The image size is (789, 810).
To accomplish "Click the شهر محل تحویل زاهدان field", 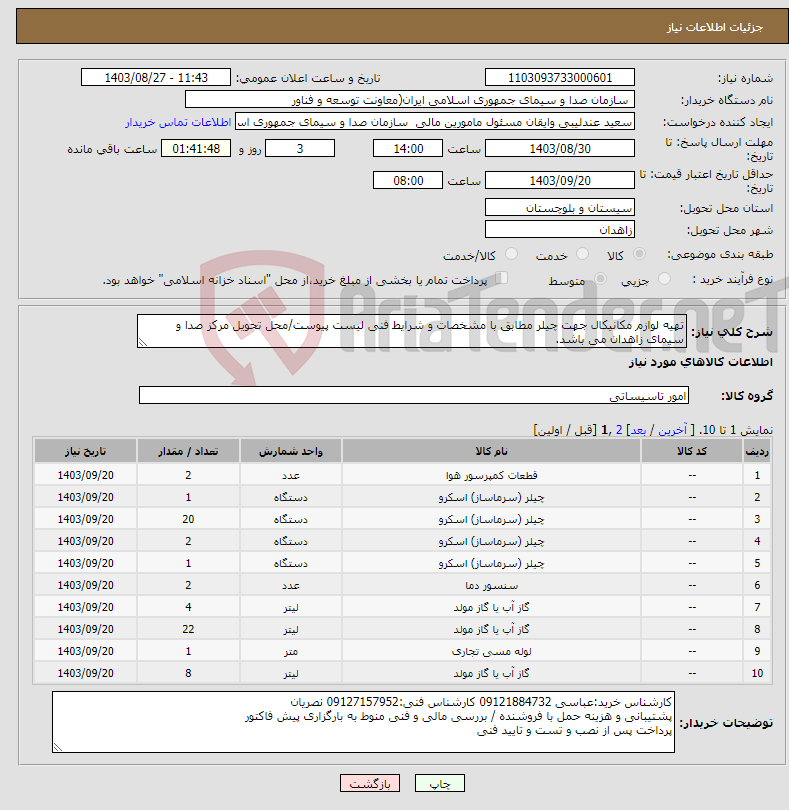I will pos(560,229).
